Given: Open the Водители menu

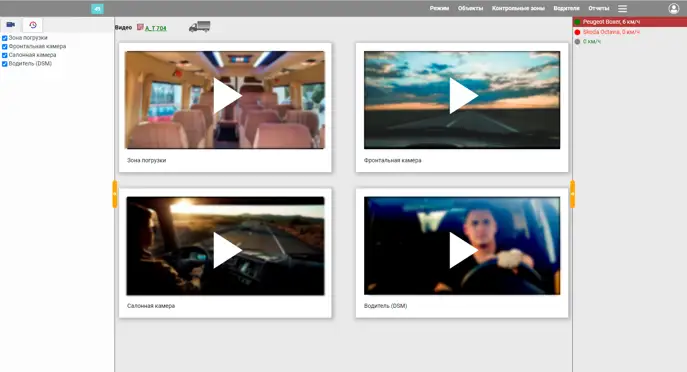Looking at the screenshot, I should pyautogui.click(x=566, y=8).
